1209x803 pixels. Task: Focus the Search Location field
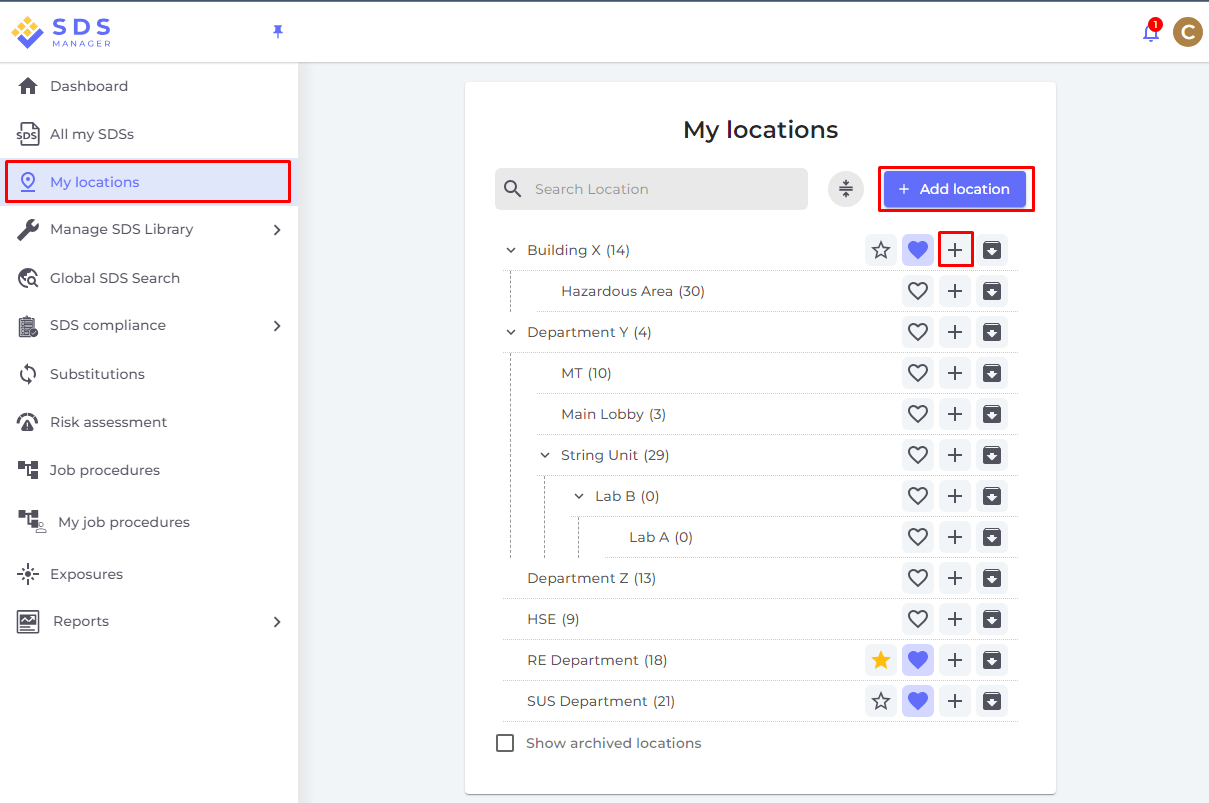click(651, 189)
